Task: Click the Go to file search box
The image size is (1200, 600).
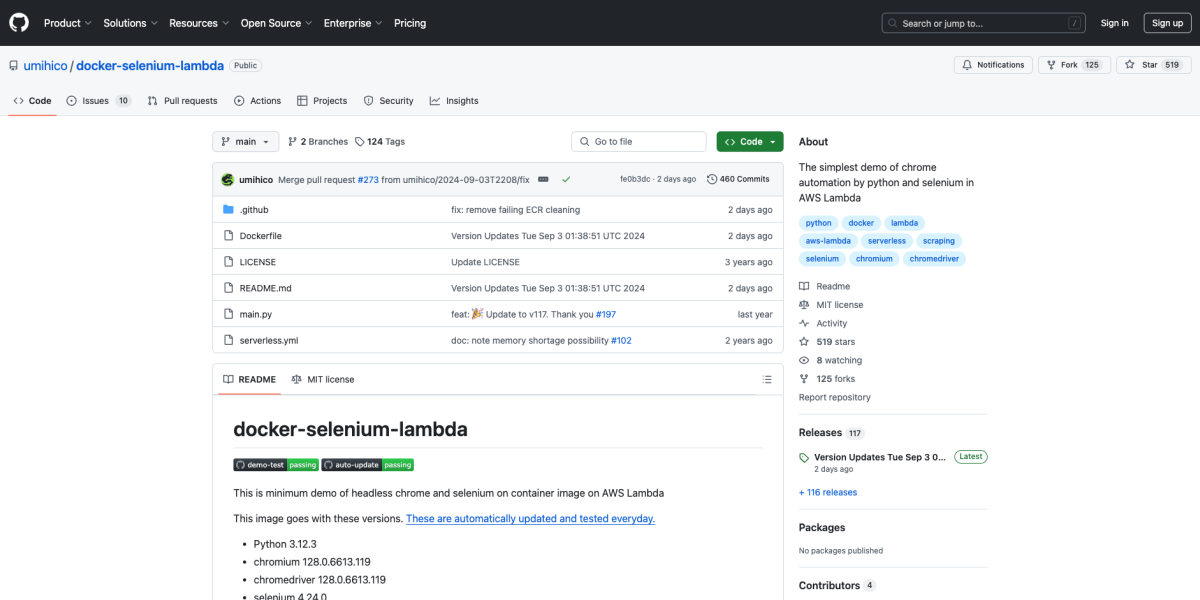Action: pos(638,141)
